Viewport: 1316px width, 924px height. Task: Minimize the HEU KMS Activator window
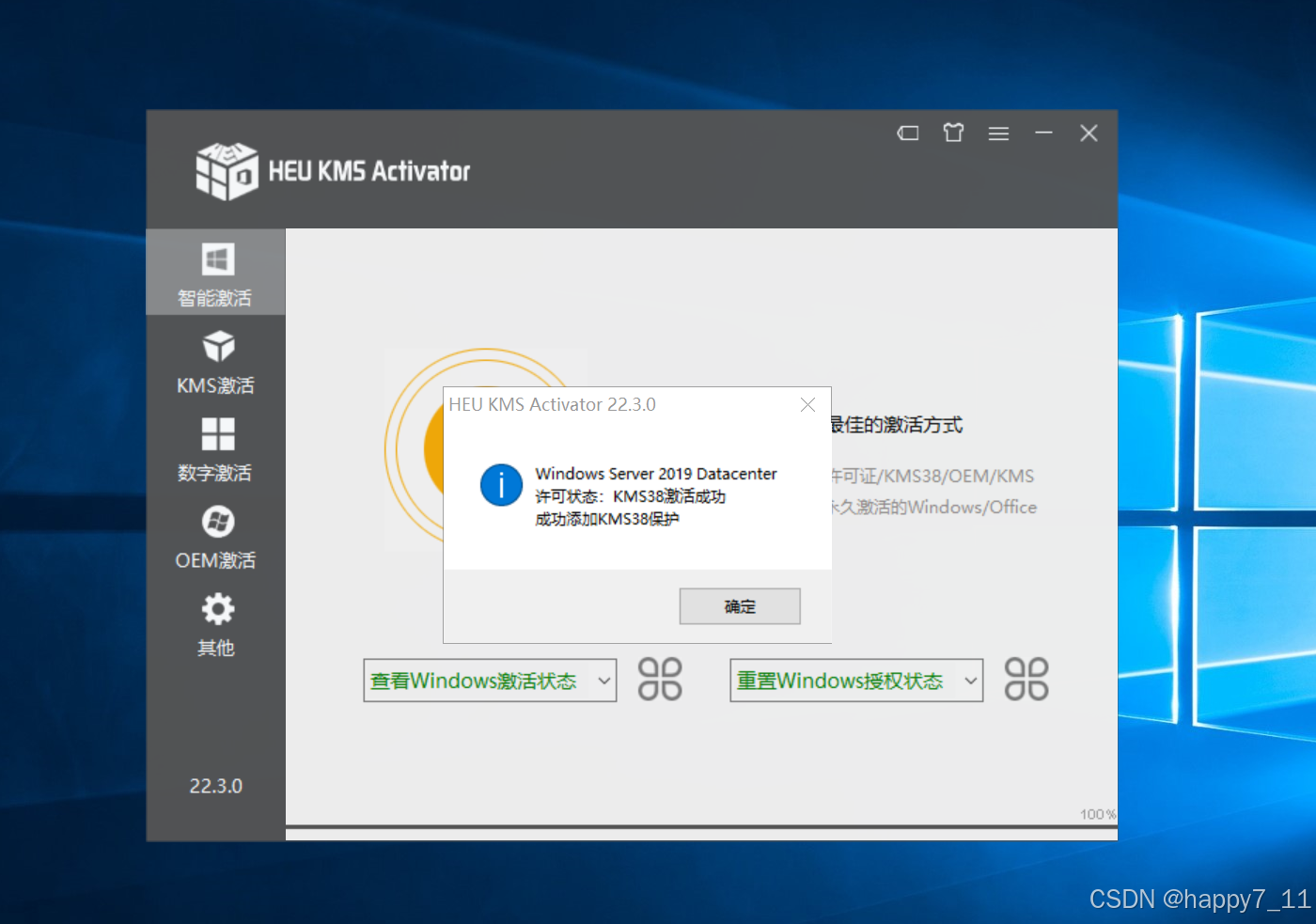tap(1043, 133)
